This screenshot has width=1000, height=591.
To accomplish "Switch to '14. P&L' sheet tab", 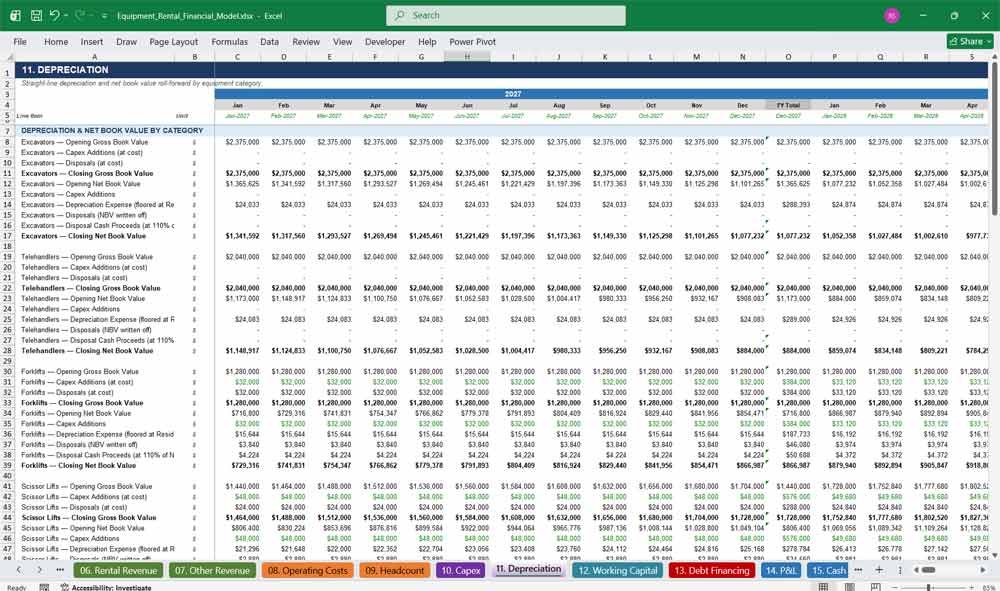I will click(x=781, y=571).
